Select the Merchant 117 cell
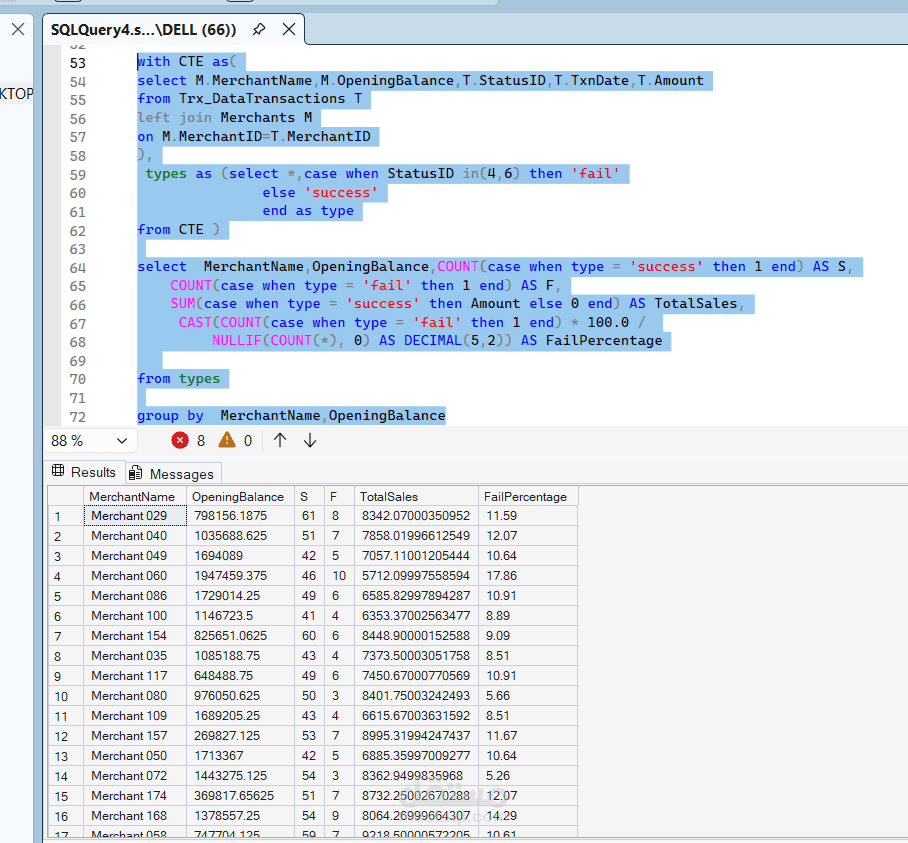 [135, 676]
